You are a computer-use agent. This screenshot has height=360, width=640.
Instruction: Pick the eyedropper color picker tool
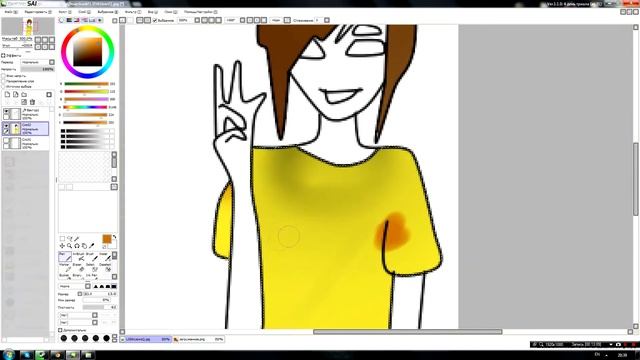point(91,246)
